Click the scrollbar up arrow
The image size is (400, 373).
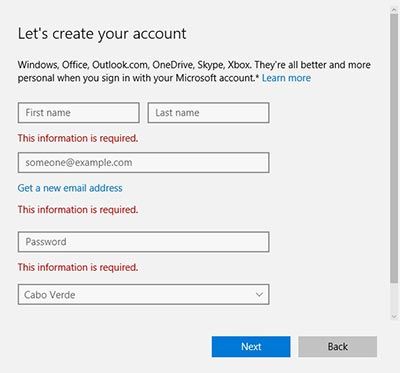click(394, 9)
